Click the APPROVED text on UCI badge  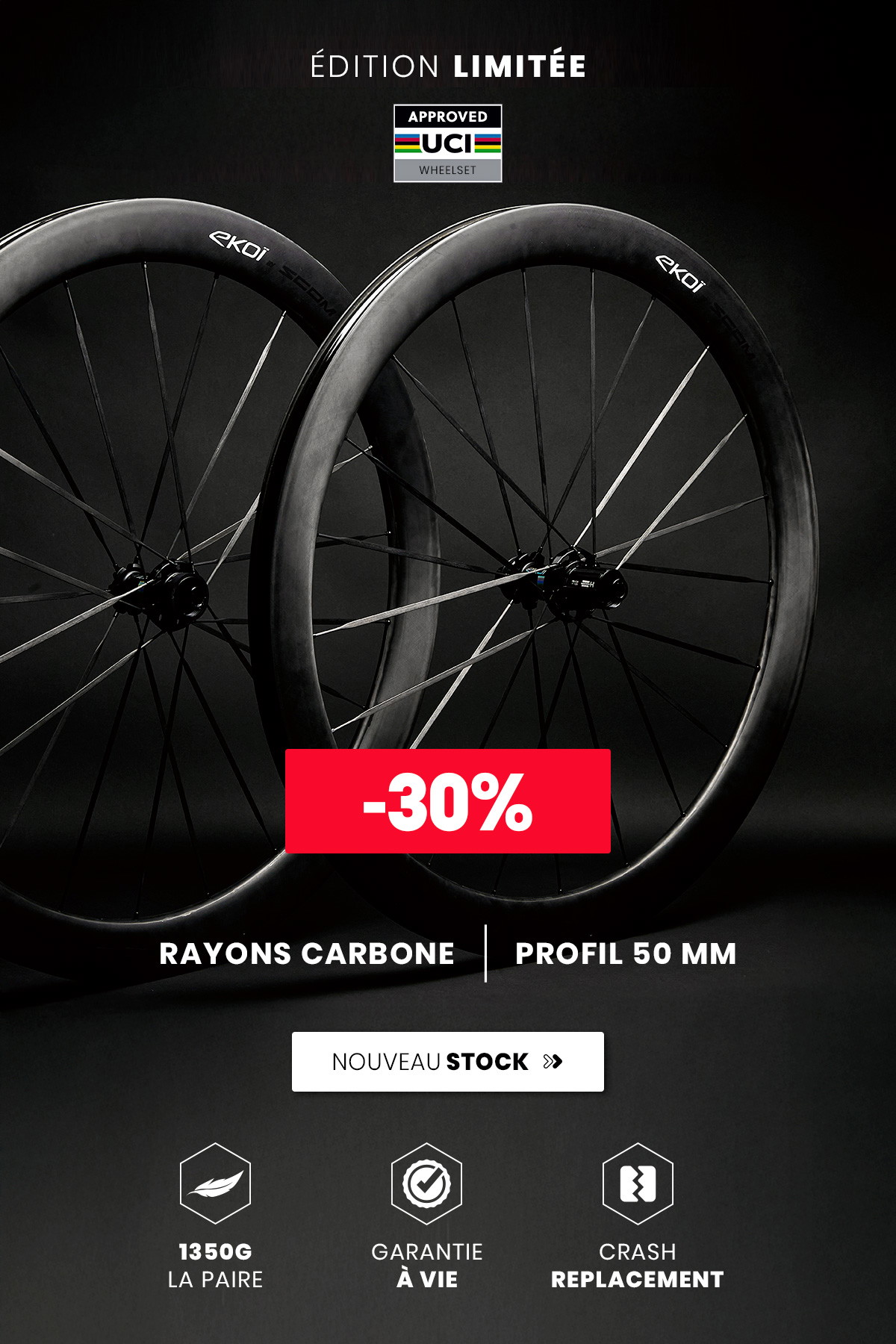coord(448,116)
